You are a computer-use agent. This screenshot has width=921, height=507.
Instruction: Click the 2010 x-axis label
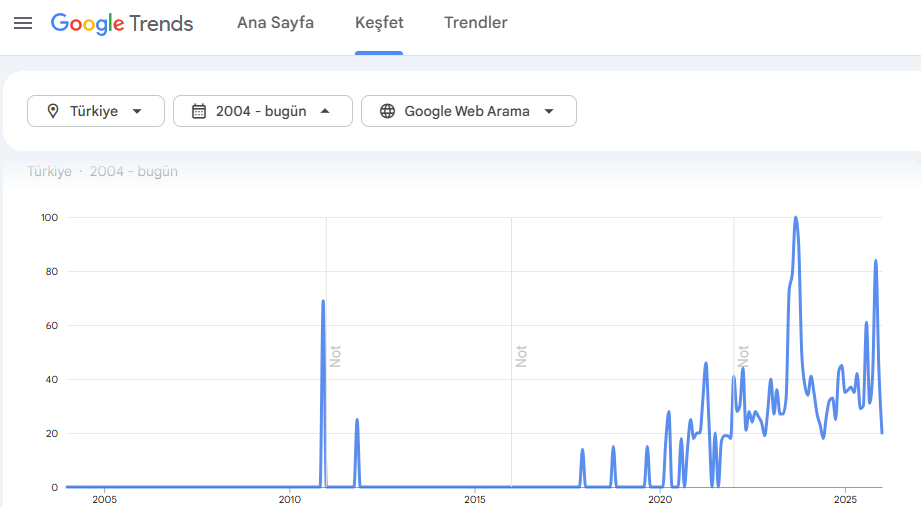pos(290,499)
